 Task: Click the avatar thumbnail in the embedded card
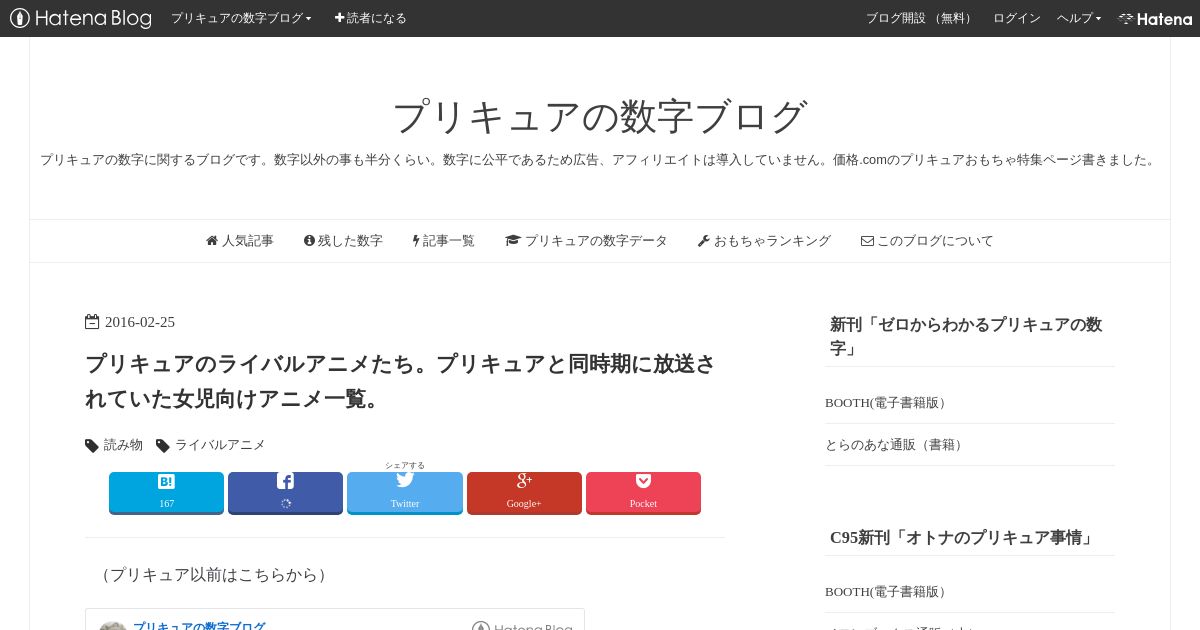click(113, 625)
